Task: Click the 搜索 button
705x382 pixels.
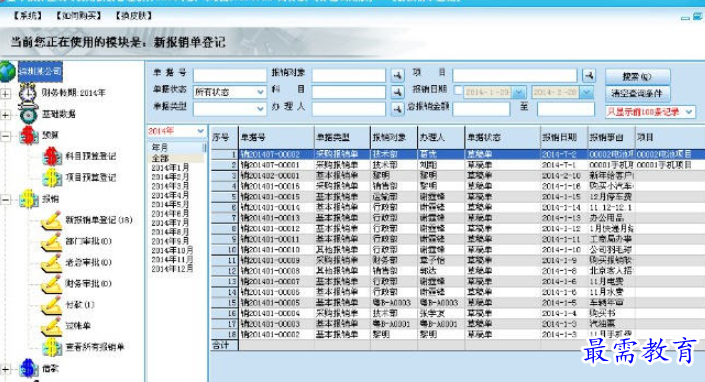Action: (x=637, y=76)
